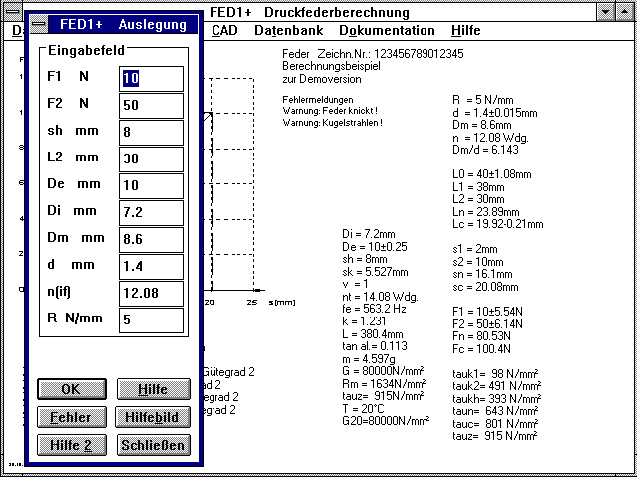
Task: Click the 'n = 12.08 Wdg.' result
Action: click(x=490, y=138)
